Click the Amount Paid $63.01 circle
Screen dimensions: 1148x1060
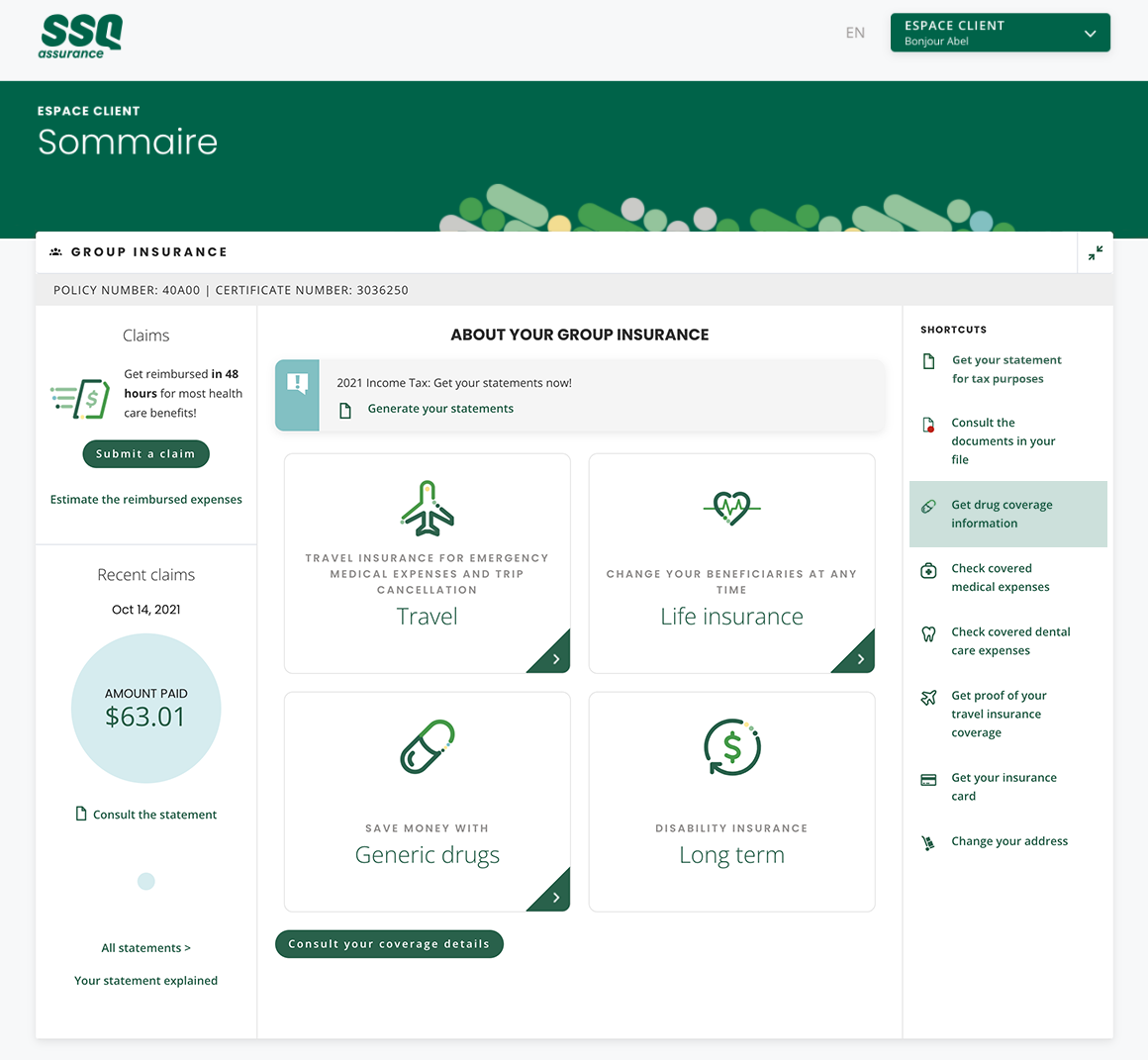point(146,709)
